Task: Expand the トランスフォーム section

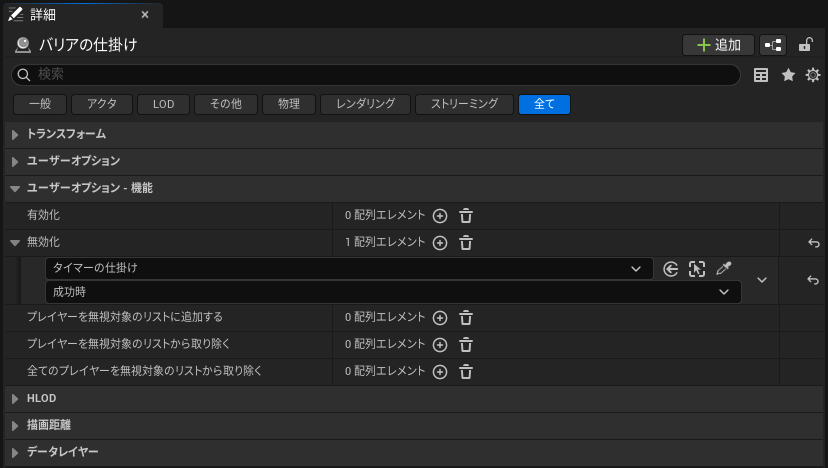Action: click(x=15, y=134)
